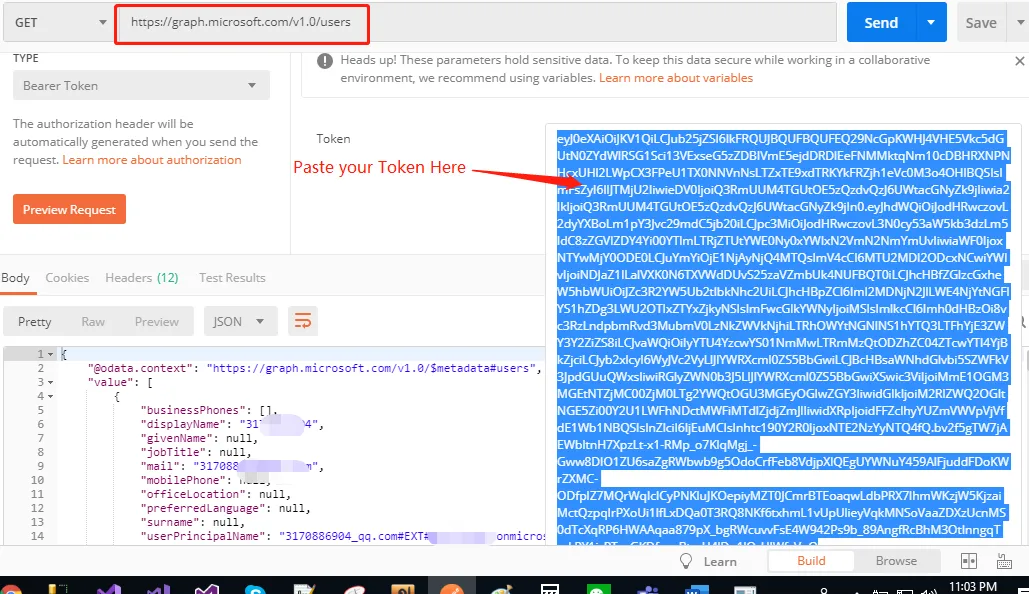Open the GET method dropdown

click(58, 22)
